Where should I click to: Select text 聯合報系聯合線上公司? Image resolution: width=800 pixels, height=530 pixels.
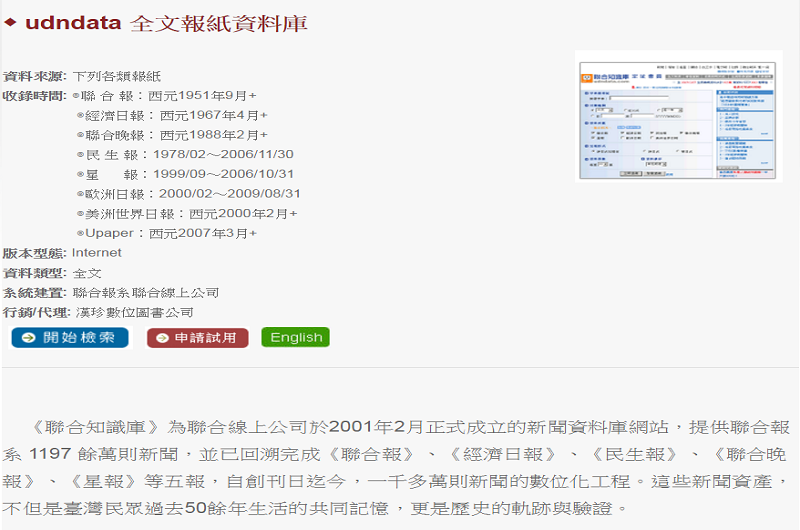pos(146,293)
